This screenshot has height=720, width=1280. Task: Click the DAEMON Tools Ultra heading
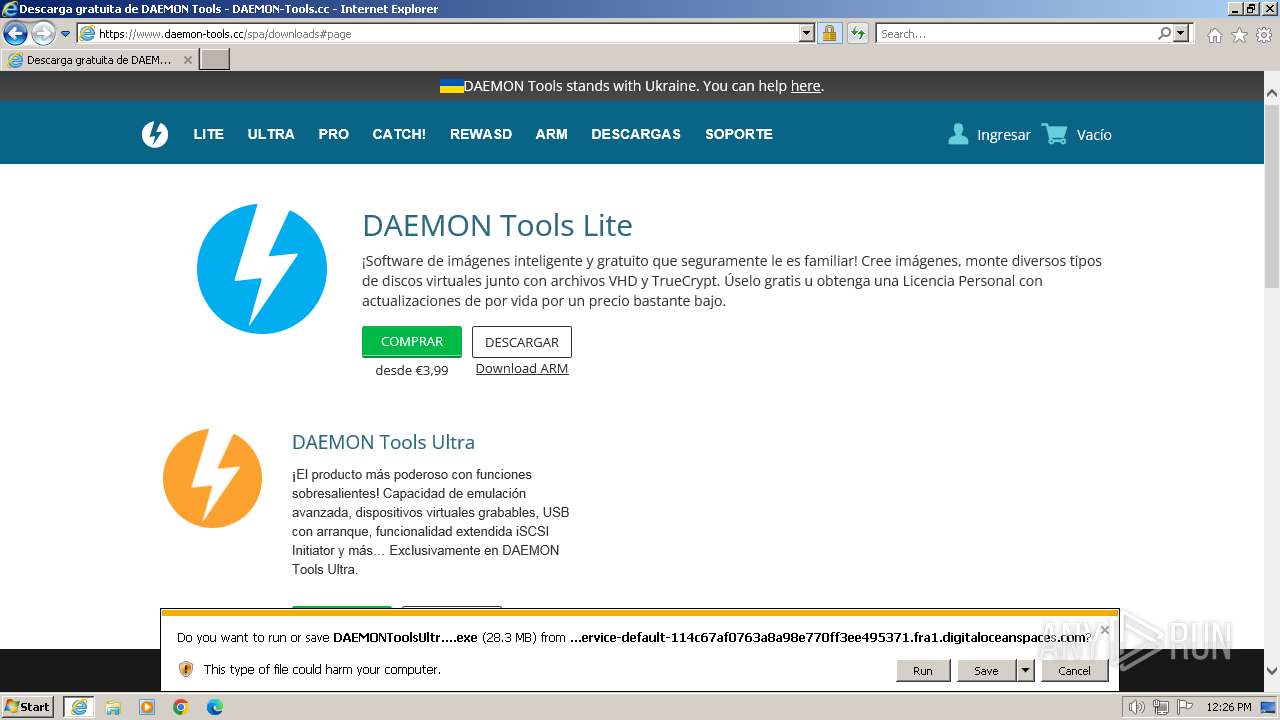click(383, 442)
